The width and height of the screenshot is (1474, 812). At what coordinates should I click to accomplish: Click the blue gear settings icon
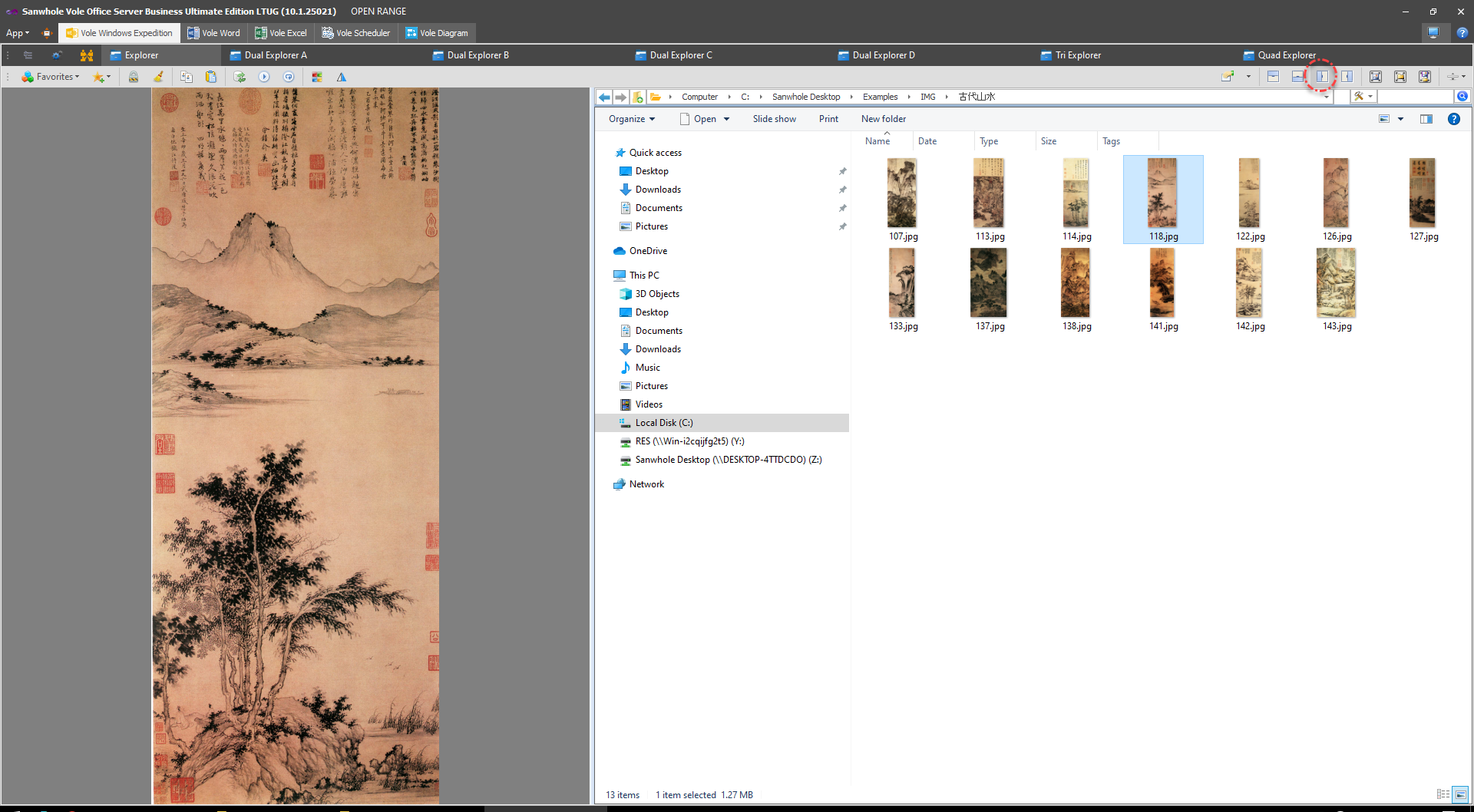[56, 55]
